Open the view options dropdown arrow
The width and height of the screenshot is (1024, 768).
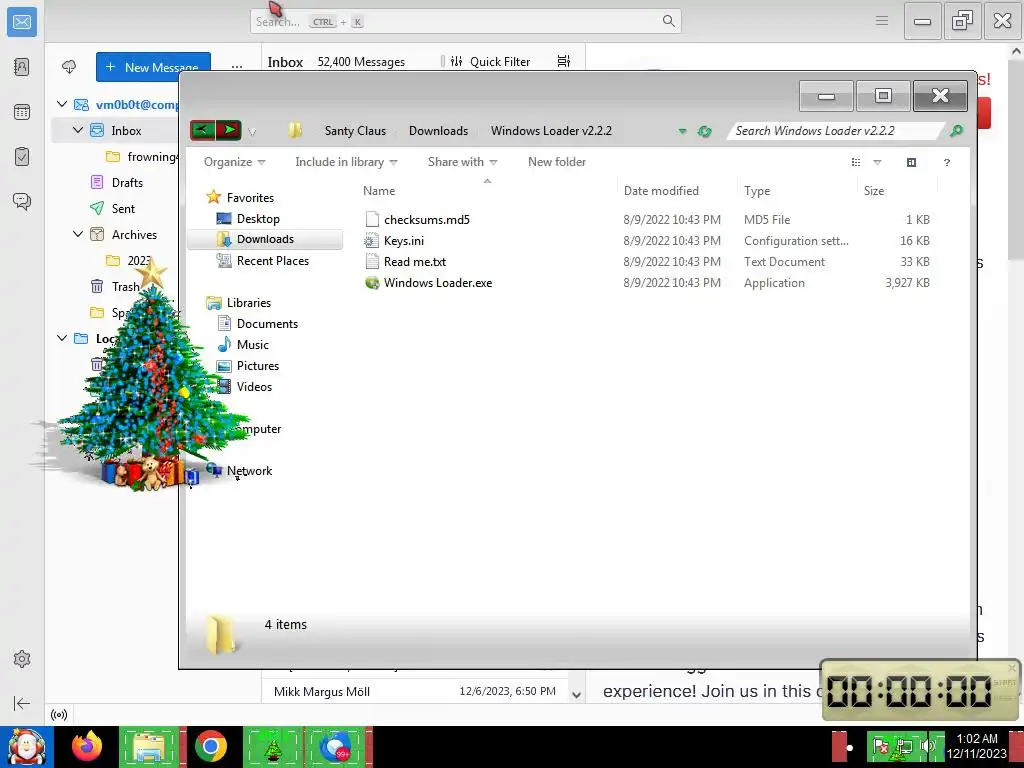coord(877,163)
